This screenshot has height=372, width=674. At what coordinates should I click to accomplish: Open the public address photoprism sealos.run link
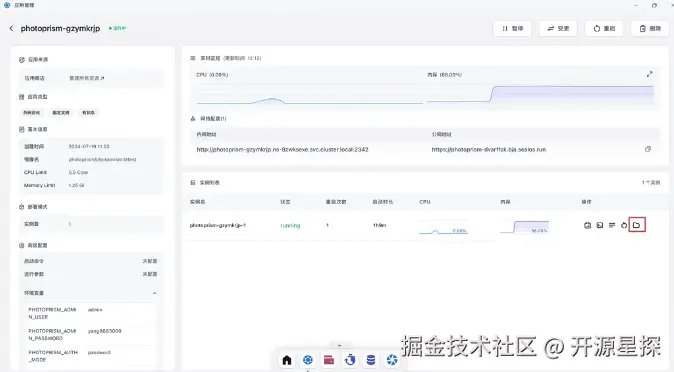pos(489,150)
